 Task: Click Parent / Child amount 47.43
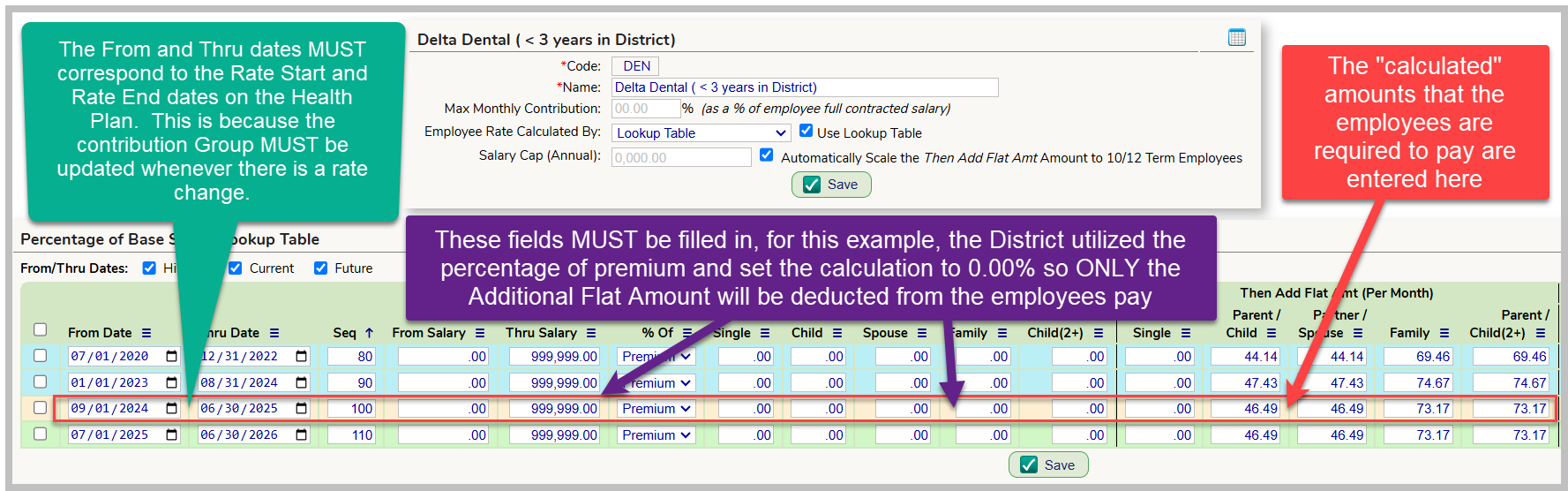(x=1245, y=382)
